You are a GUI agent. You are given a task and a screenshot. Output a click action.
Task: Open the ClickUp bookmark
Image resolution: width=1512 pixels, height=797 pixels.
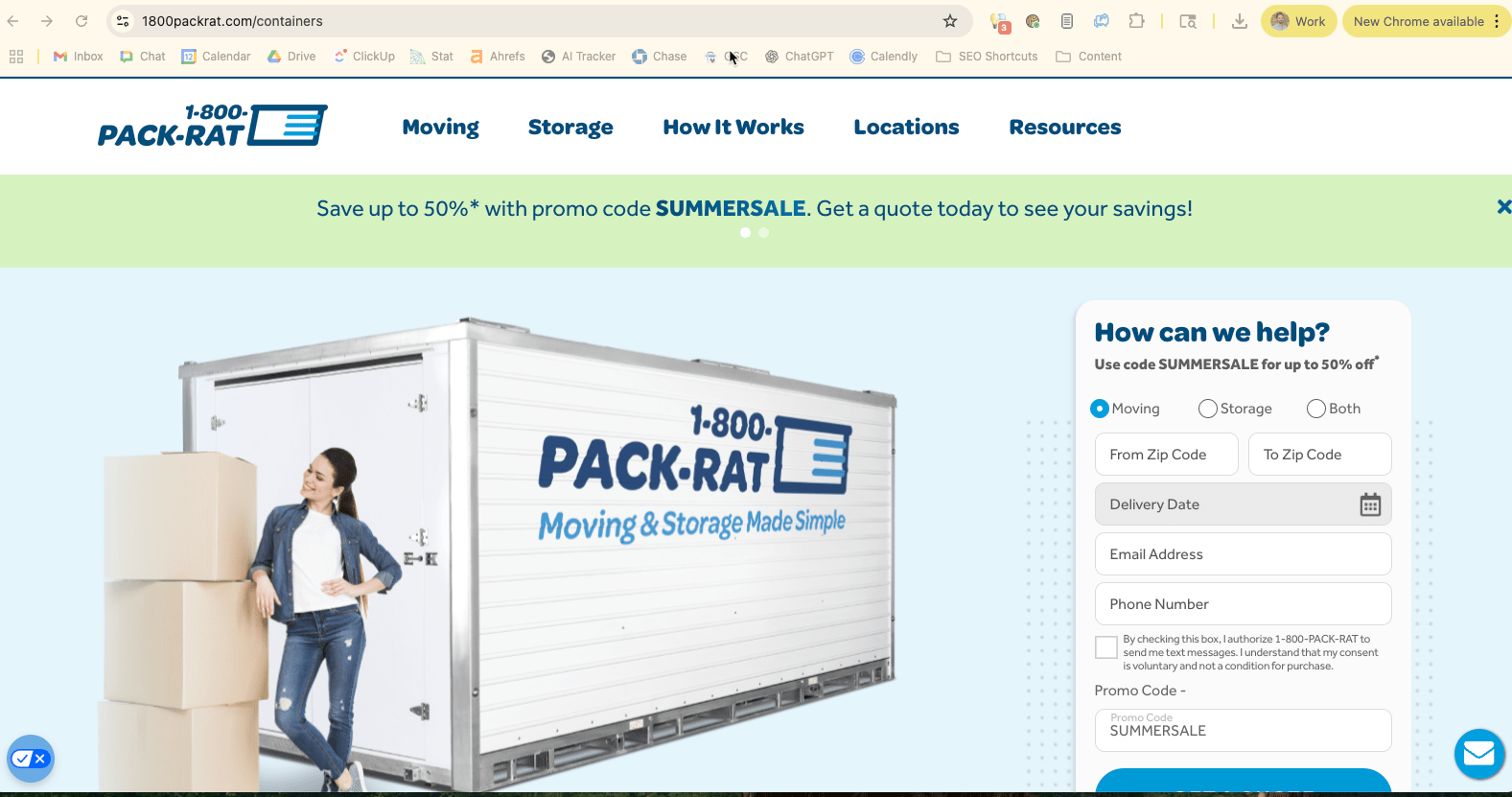pos(364,57)
